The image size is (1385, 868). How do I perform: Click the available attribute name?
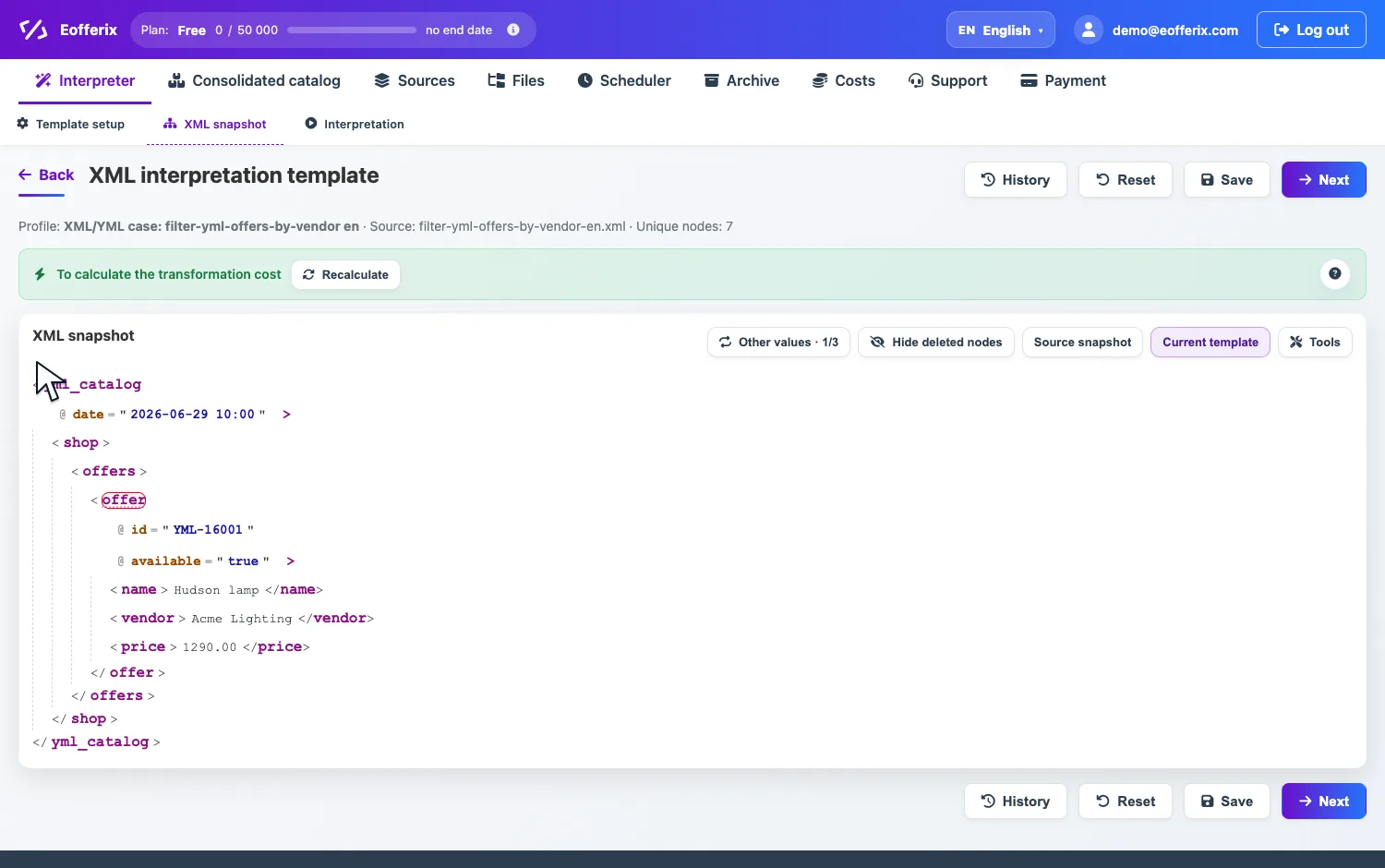pos(166,561)
